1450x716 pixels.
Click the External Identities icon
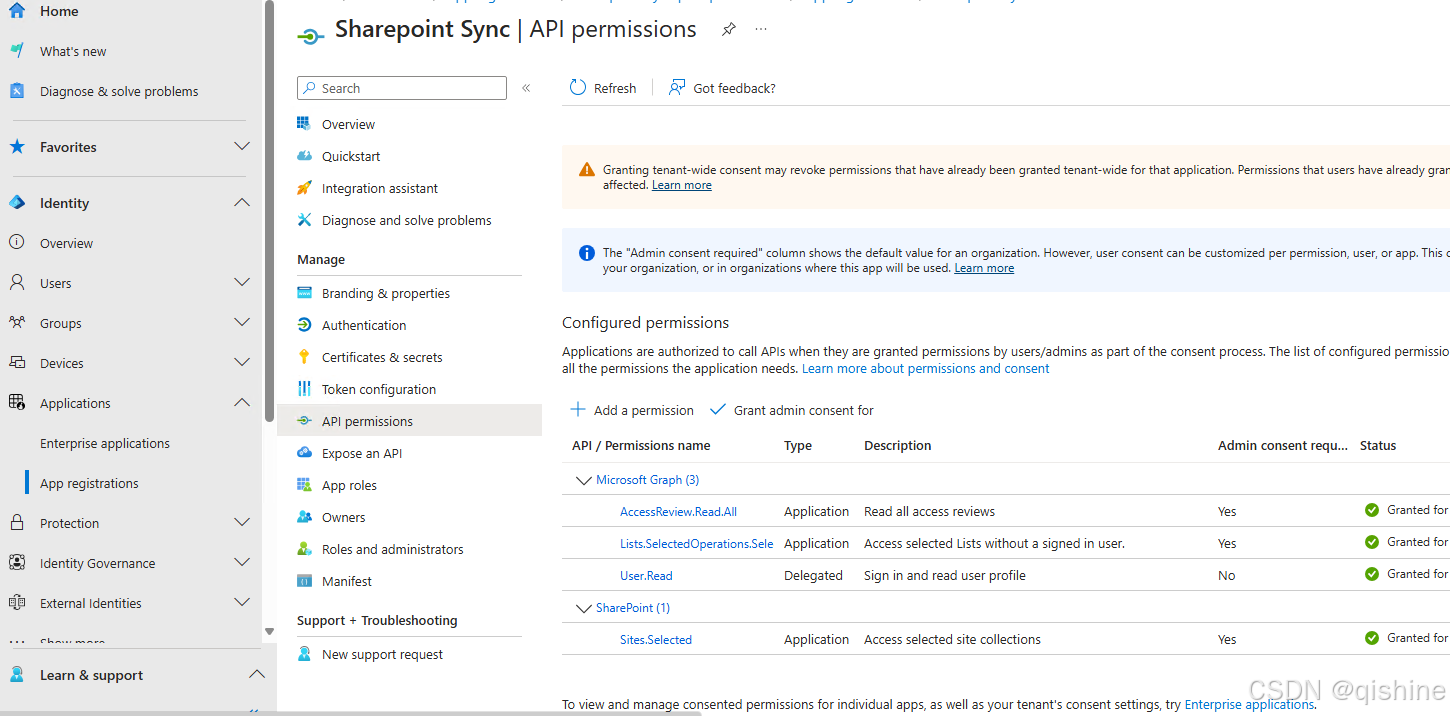click(x=16, y=603)
